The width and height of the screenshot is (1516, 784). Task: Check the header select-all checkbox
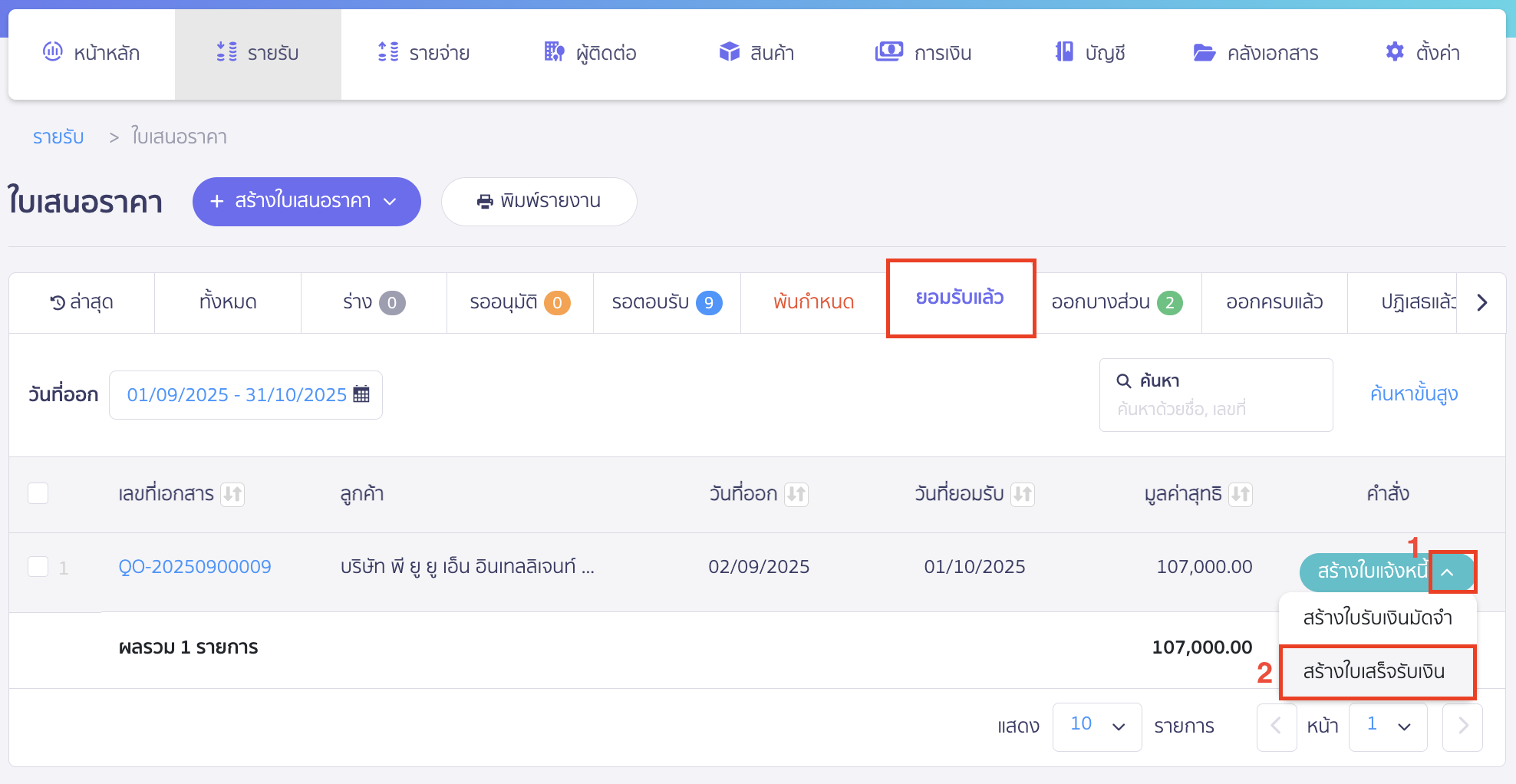click(x=38, y=493)
